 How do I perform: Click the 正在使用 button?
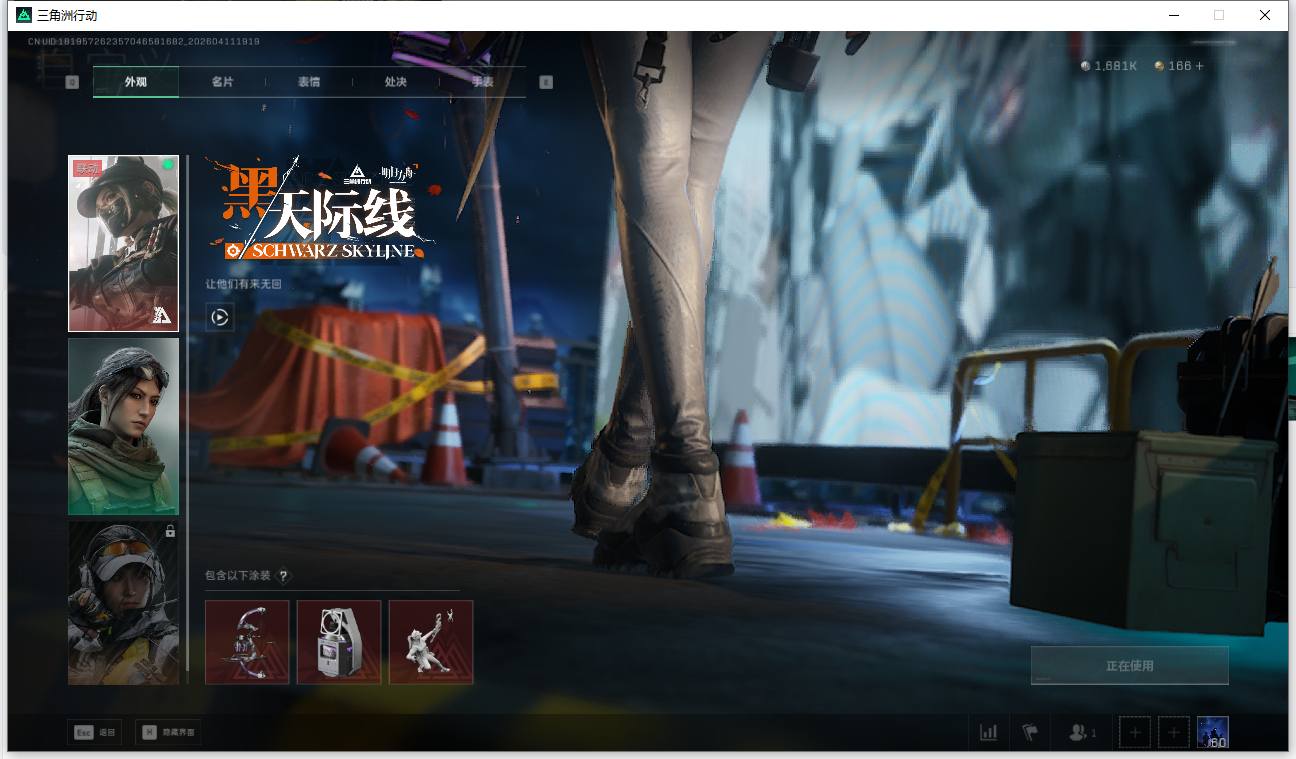click(x=1130, y=665)
